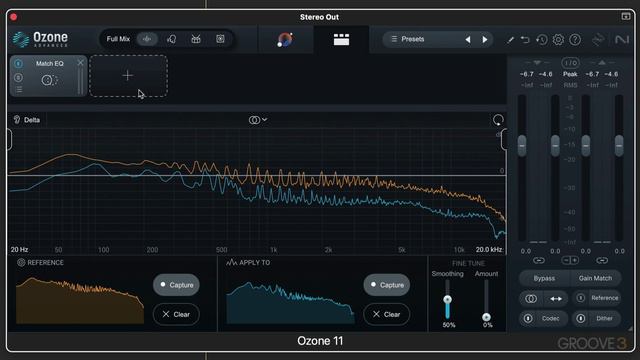Click the output section expand arrow
This screenshot has width=640, height=360.
click(x=602, y=63)
